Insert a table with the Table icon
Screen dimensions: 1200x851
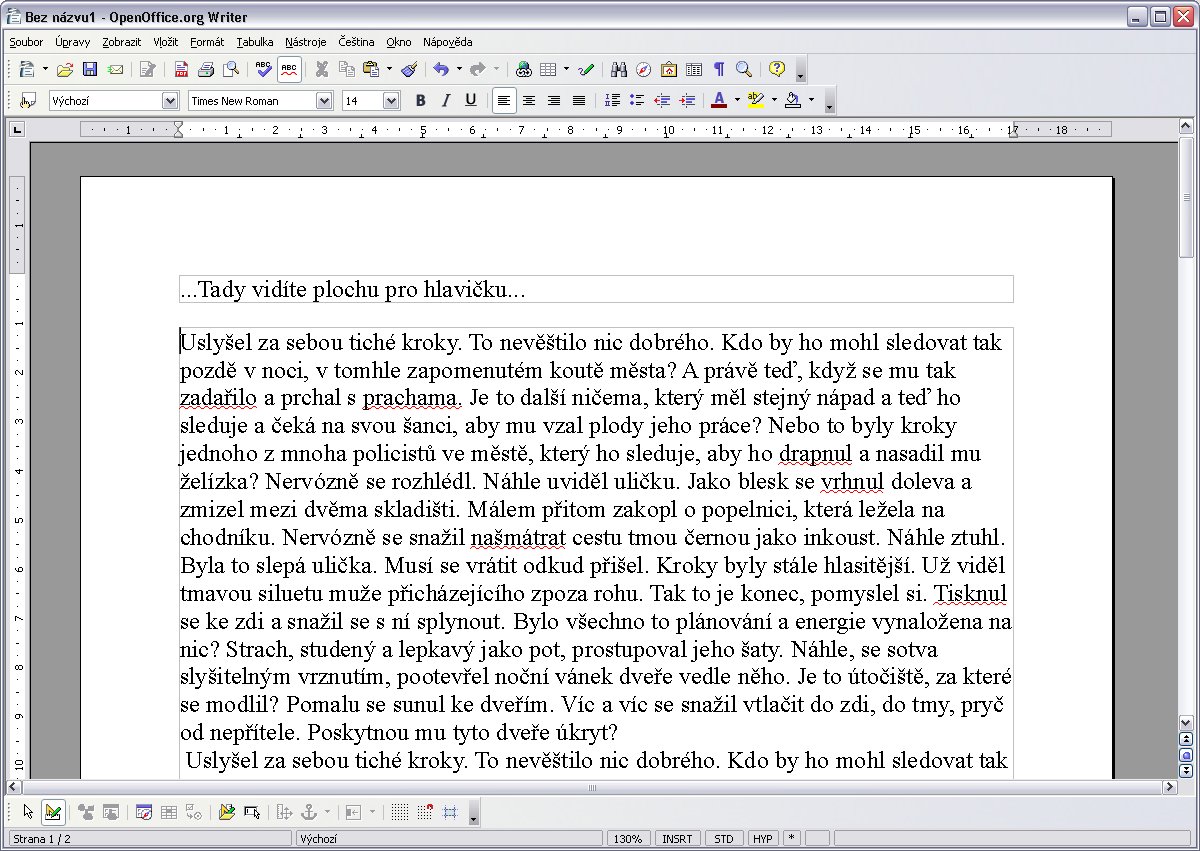pyautogui.click(x=548, y=69)
